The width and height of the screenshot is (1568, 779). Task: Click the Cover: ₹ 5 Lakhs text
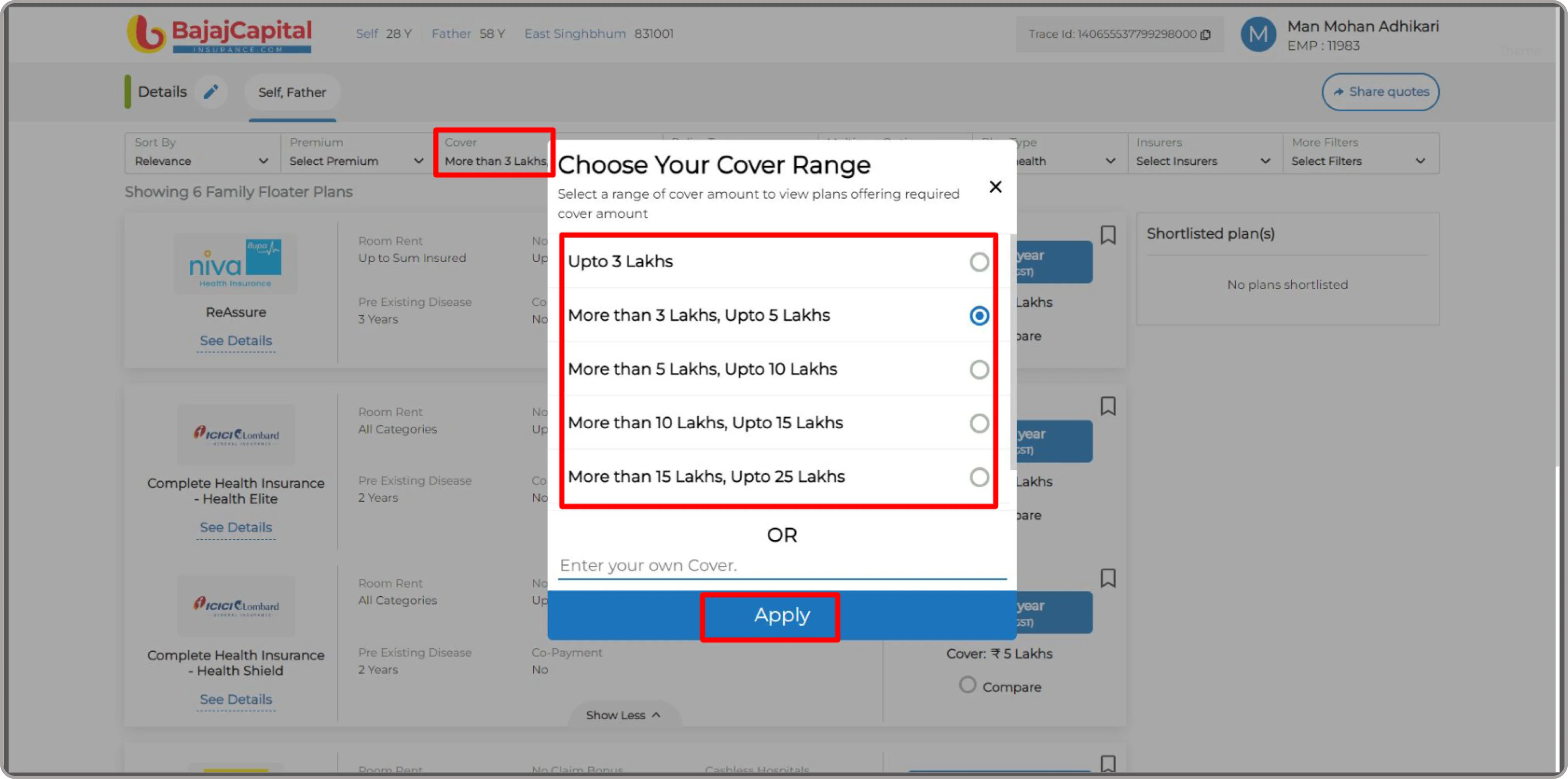click(x=999, y=654)
